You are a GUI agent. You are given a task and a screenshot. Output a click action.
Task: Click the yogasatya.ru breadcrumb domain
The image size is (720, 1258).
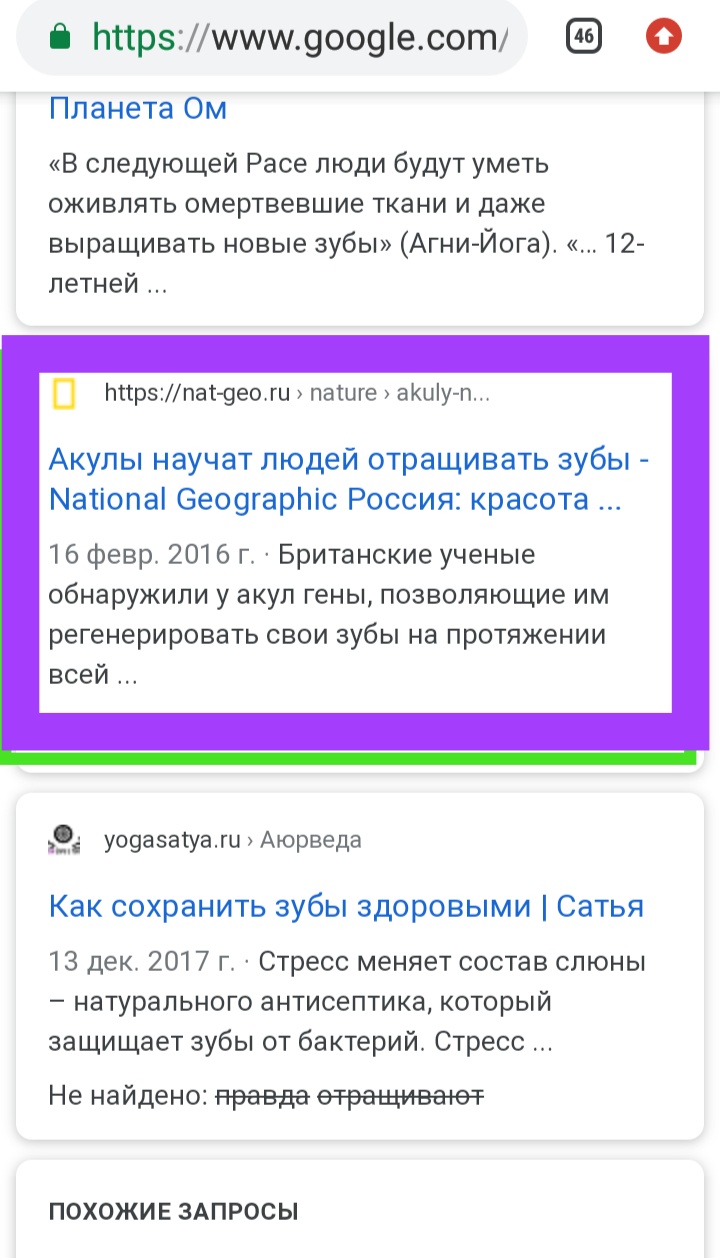pyautogui.click(x=172, y=840)
